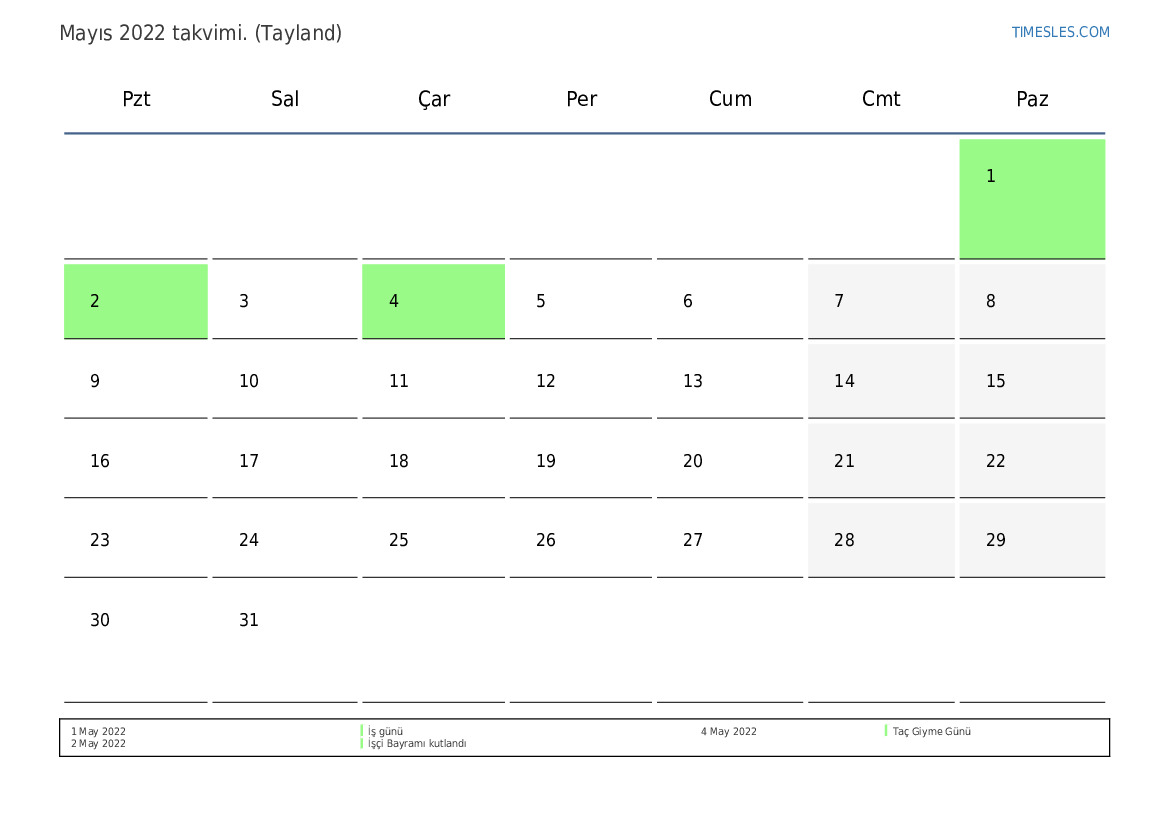
Task: Click the İşçi Bayramı kutlandı legend label
Action: click(x=417, y=744)
